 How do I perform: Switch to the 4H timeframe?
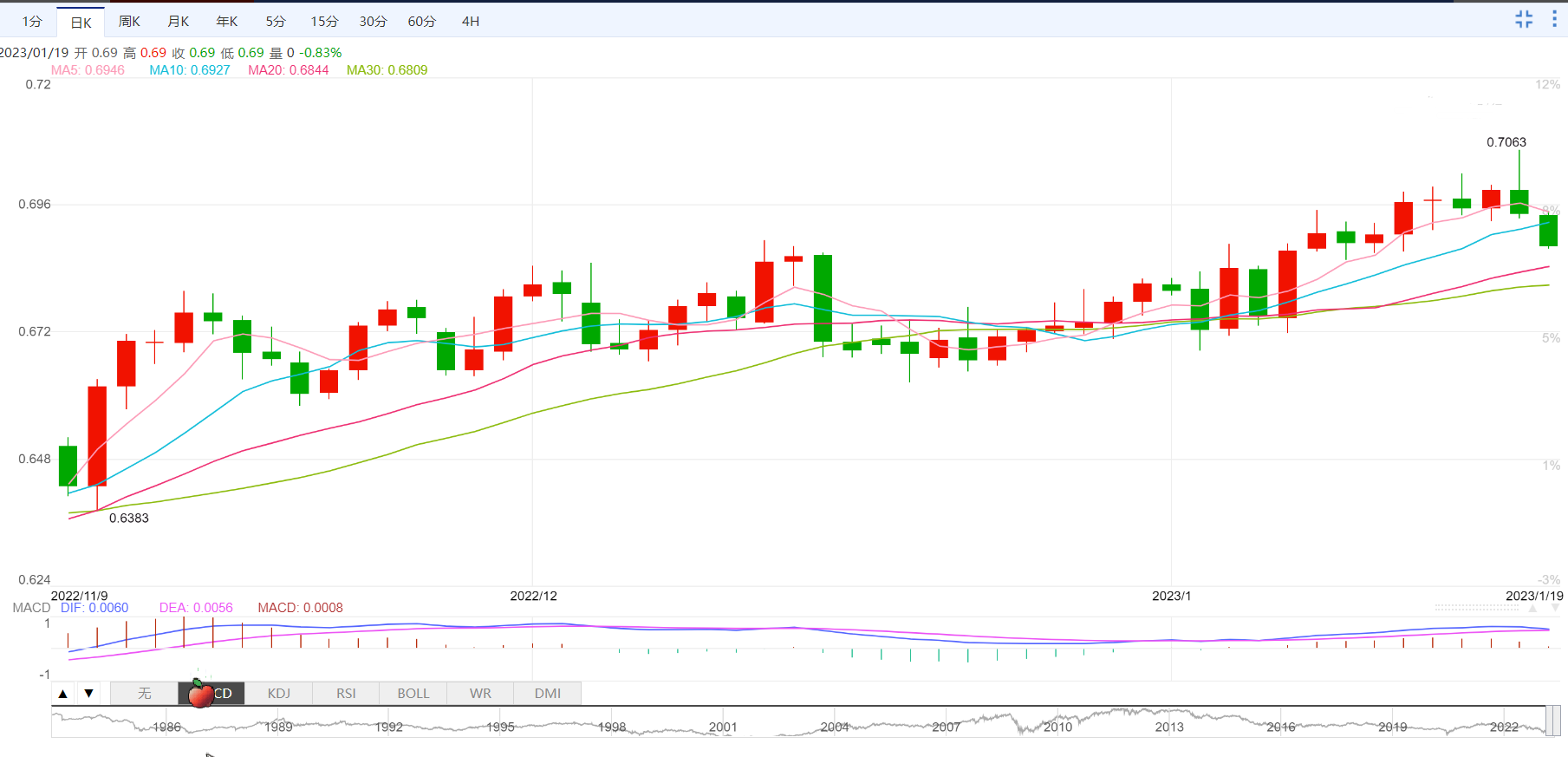(x=471, y=22)
